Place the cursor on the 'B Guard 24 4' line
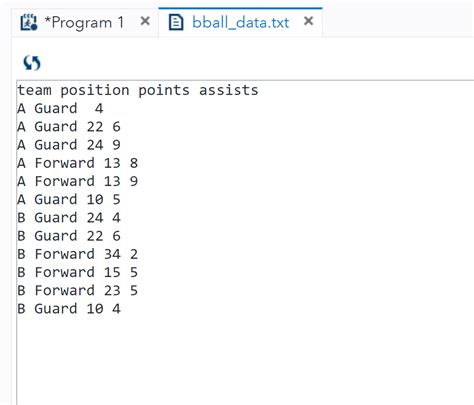The image size is (474, 405). 69,218
